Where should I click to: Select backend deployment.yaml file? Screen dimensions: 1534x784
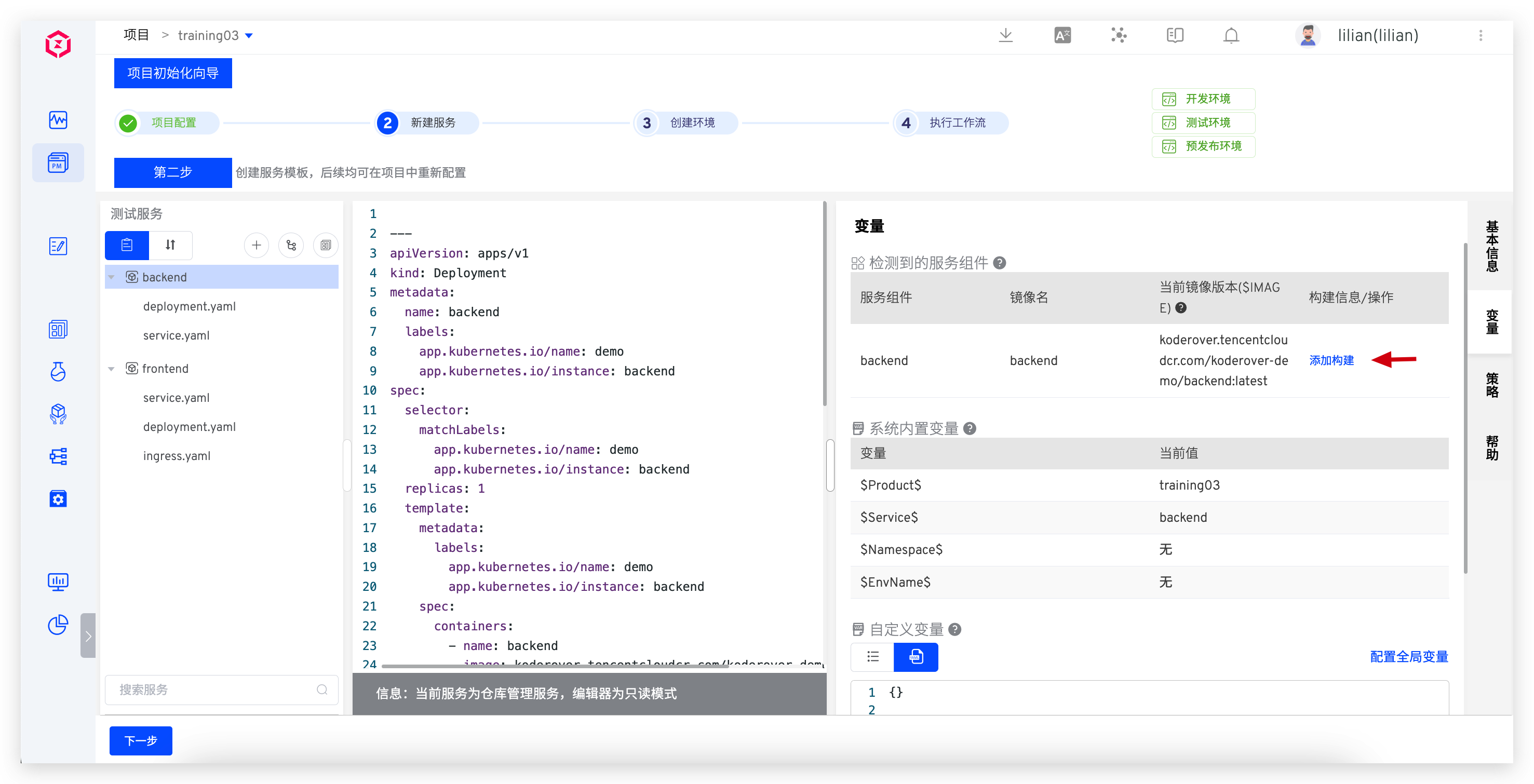[190, 306]
